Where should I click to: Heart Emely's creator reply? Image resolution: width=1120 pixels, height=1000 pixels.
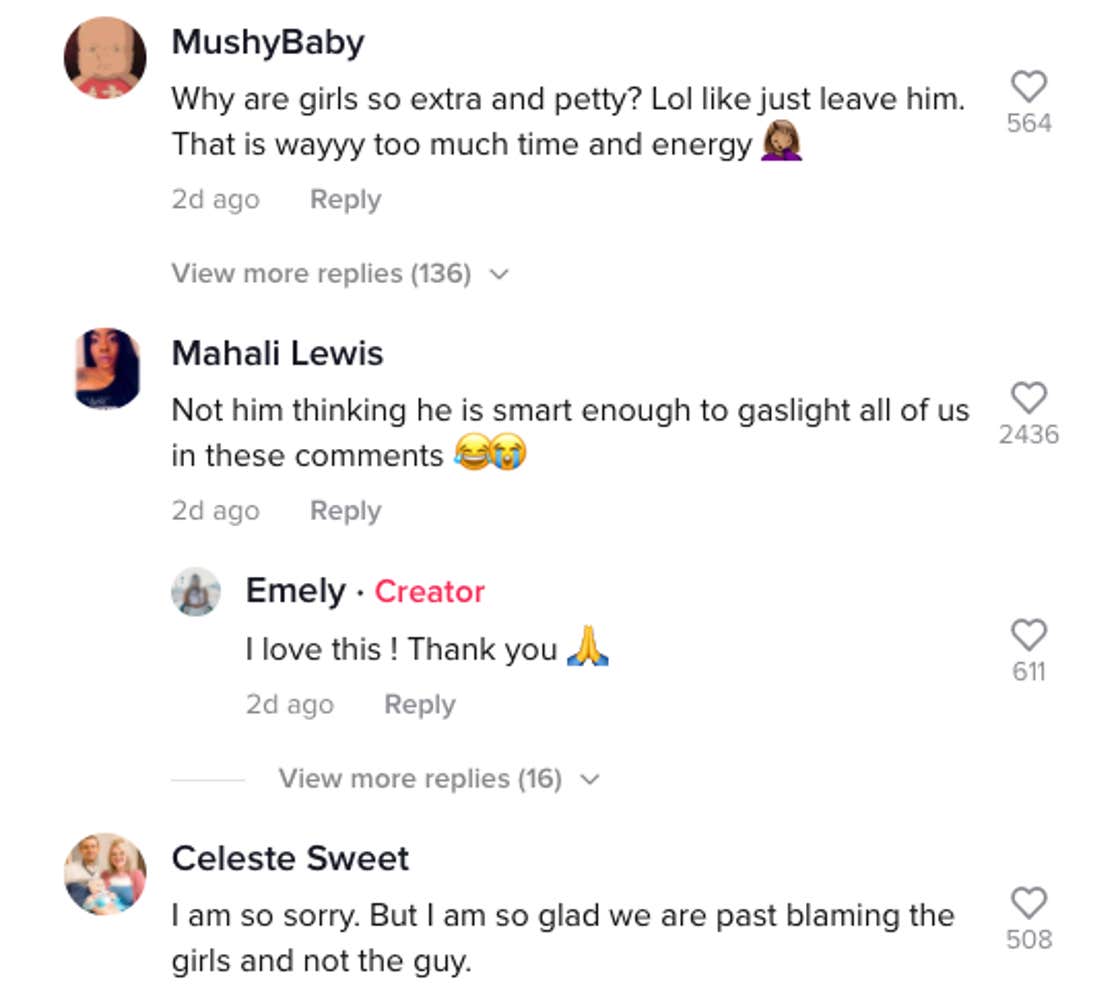[x=1029, y=635]
